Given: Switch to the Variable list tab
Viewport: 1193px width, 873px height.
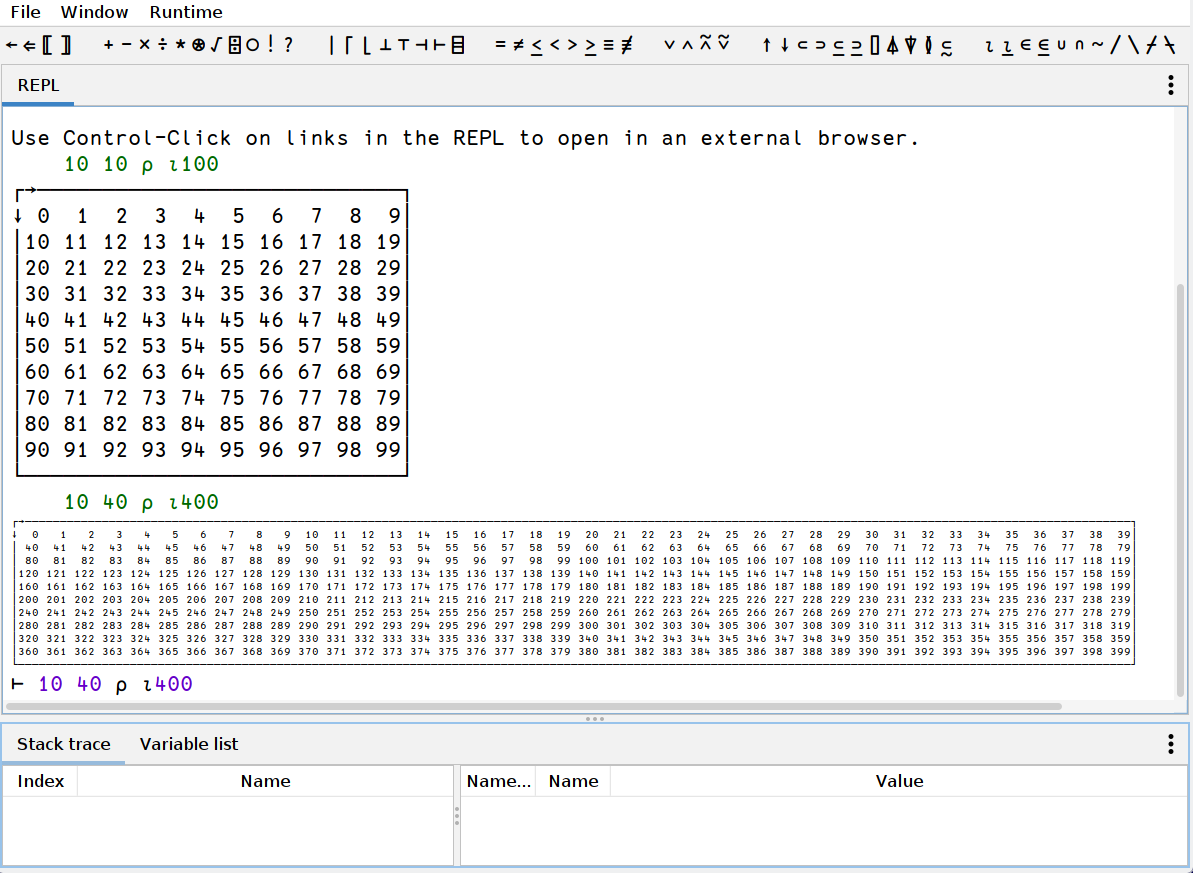Looking at the screenshot, I should pyautogui.click(x=189, y=744).
